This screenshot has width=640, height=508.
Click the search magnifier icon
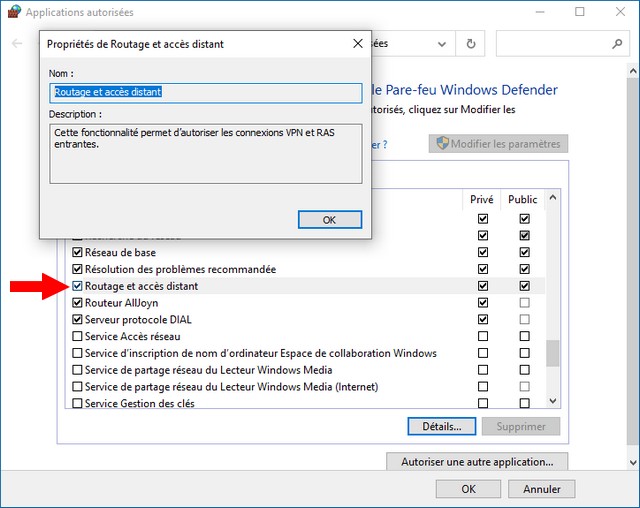(617, 43)
